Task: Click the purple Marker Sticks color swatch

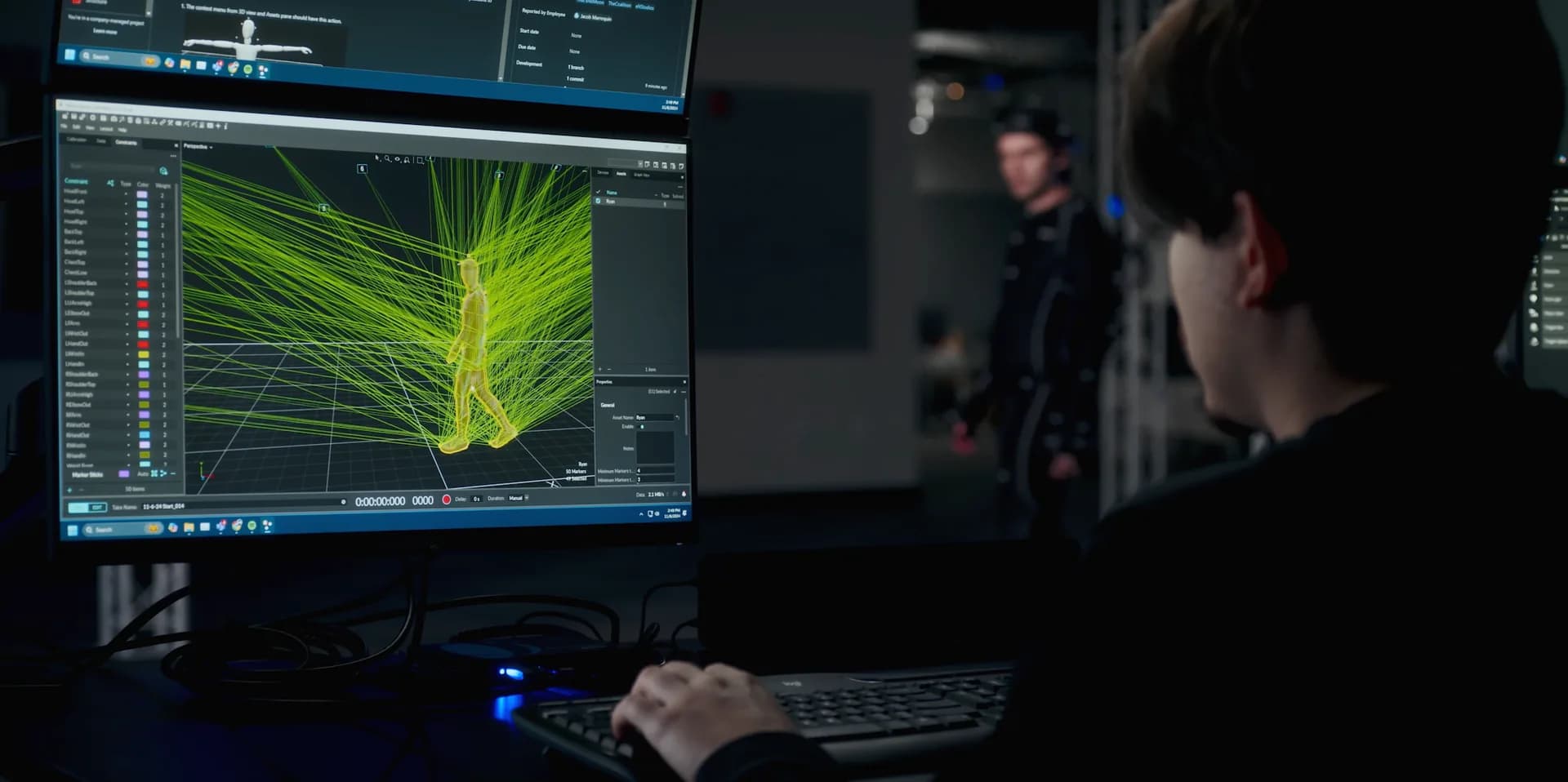Action: point(123,473)
